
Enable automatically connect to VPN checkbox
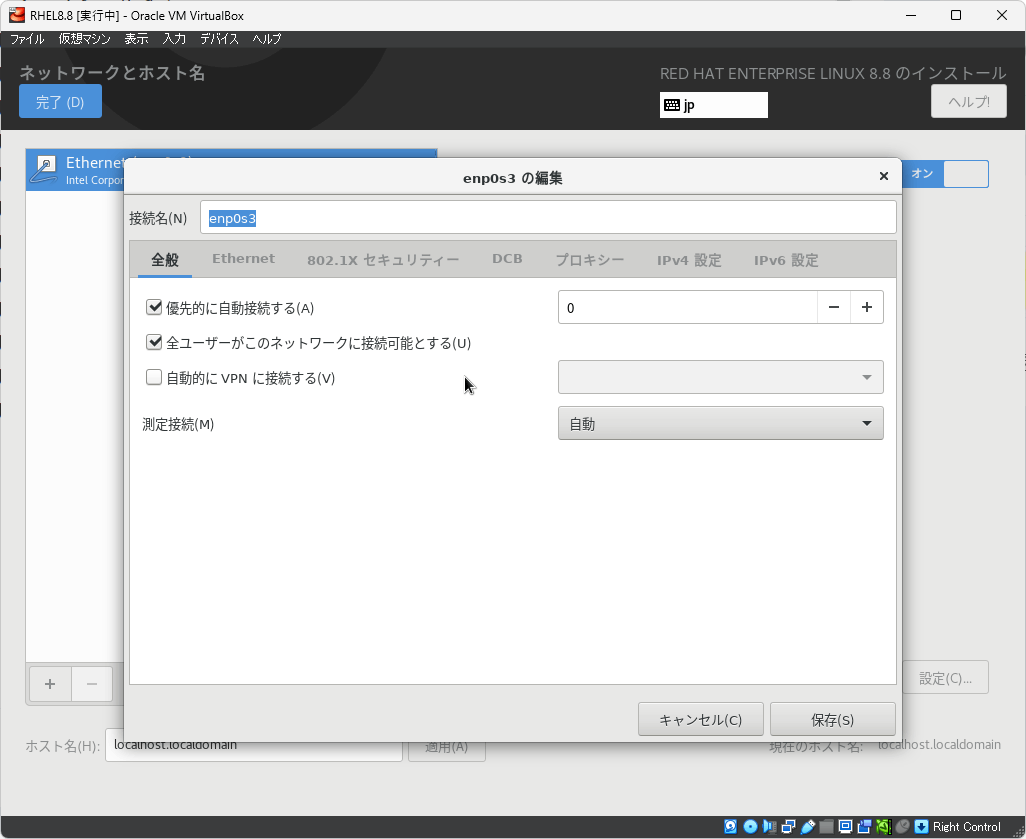(x=154, y=377)
